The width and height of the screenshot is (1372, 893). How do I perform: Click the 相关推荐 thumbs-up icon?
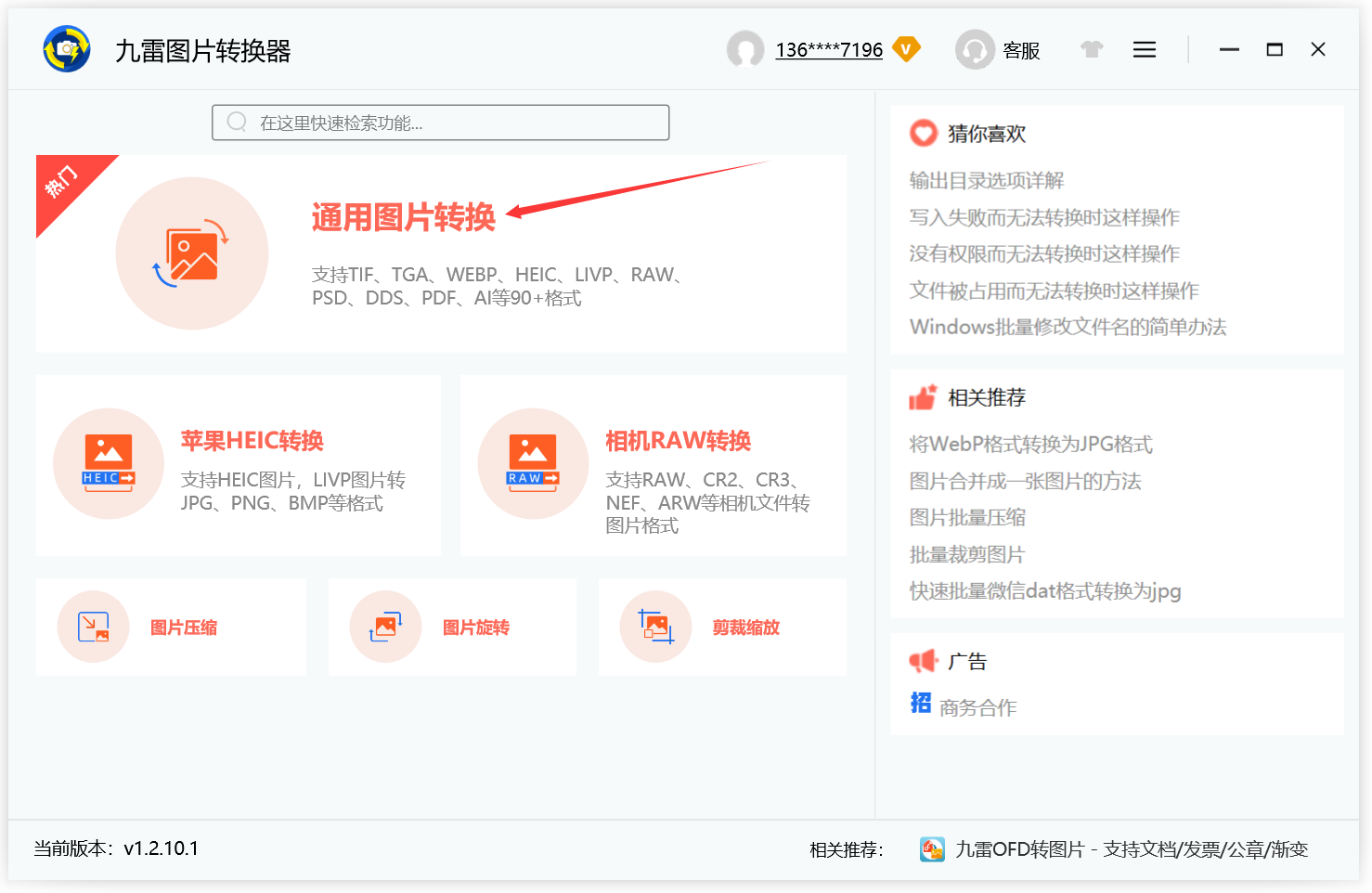point(924,397)
